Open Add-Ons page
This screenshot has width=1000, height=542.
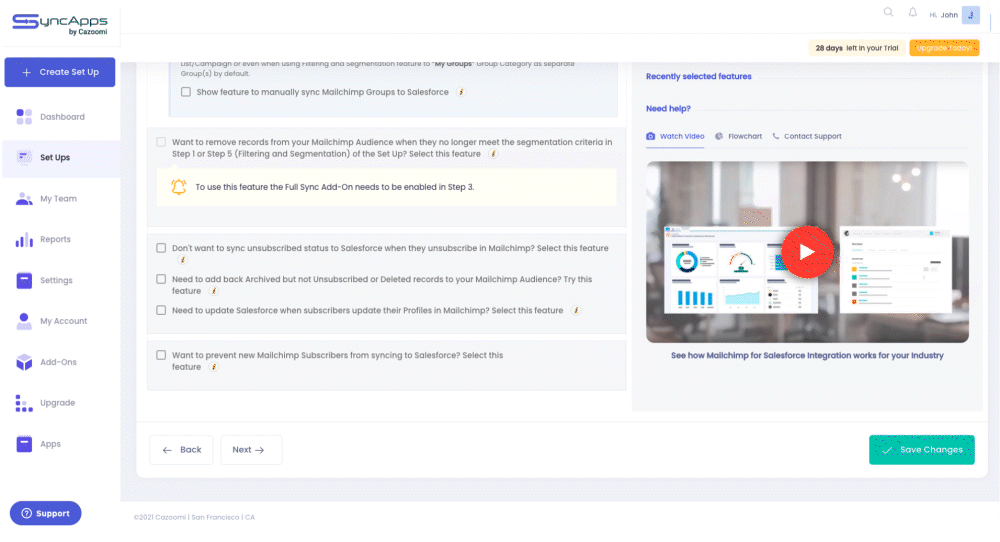click(58, 362)
